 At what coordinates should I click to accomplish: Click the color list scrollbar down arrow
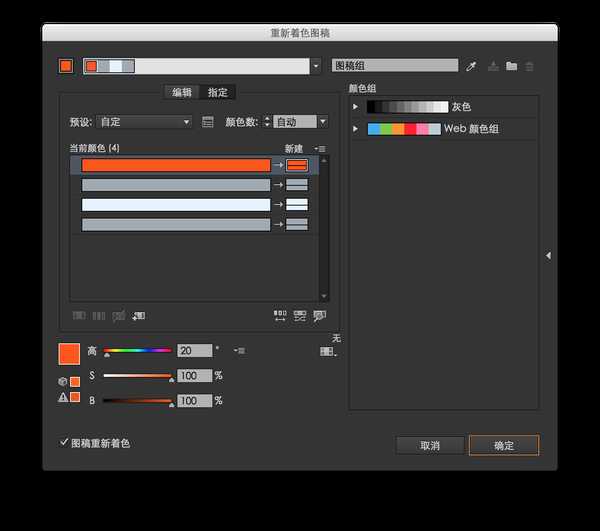324,296
